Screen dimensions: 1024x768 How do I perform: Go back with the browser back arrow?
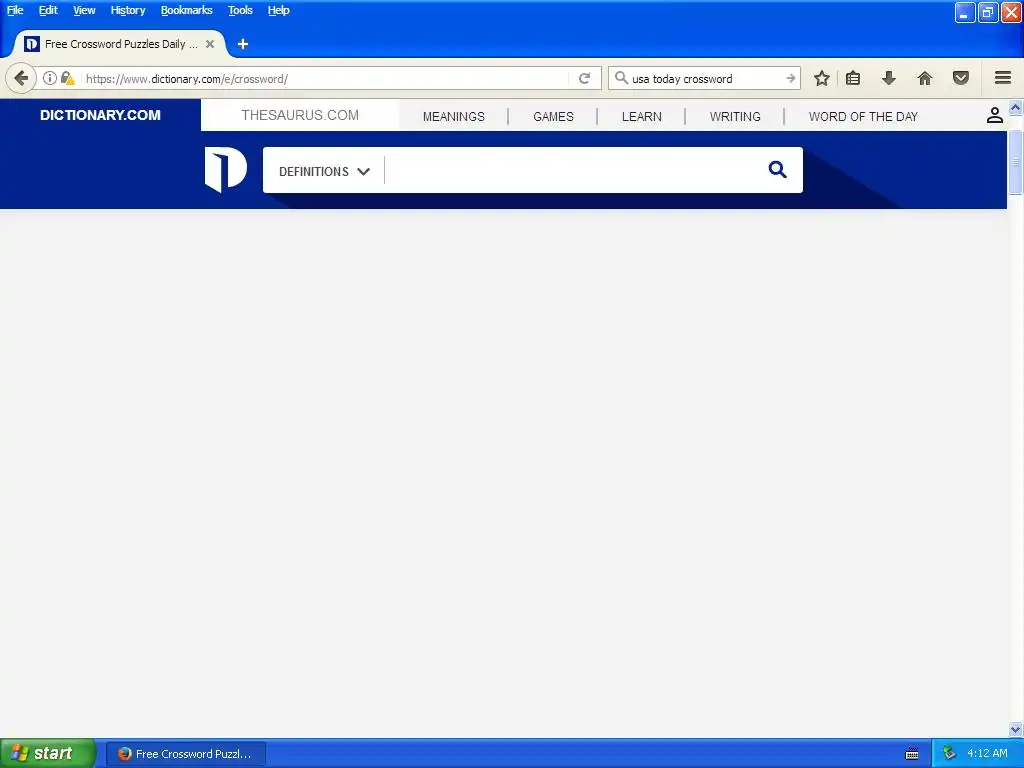click(x=21, y=78)
